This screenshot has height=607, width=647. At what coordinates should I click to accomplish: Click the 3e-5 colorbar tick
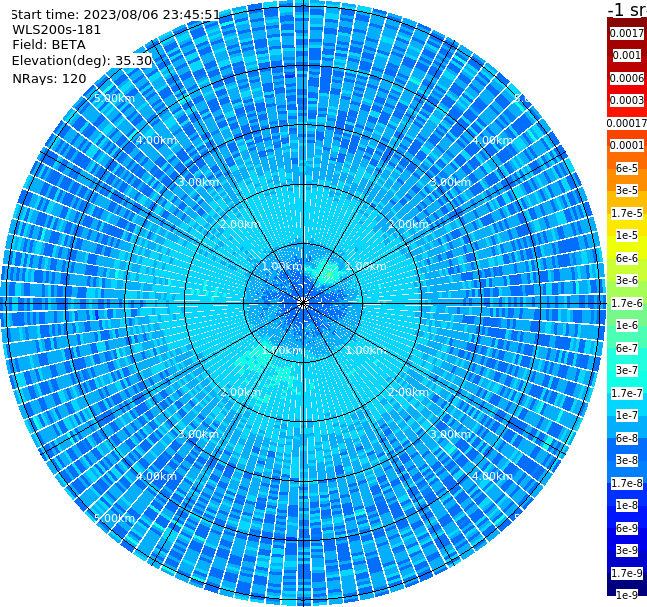coord(627,190)
